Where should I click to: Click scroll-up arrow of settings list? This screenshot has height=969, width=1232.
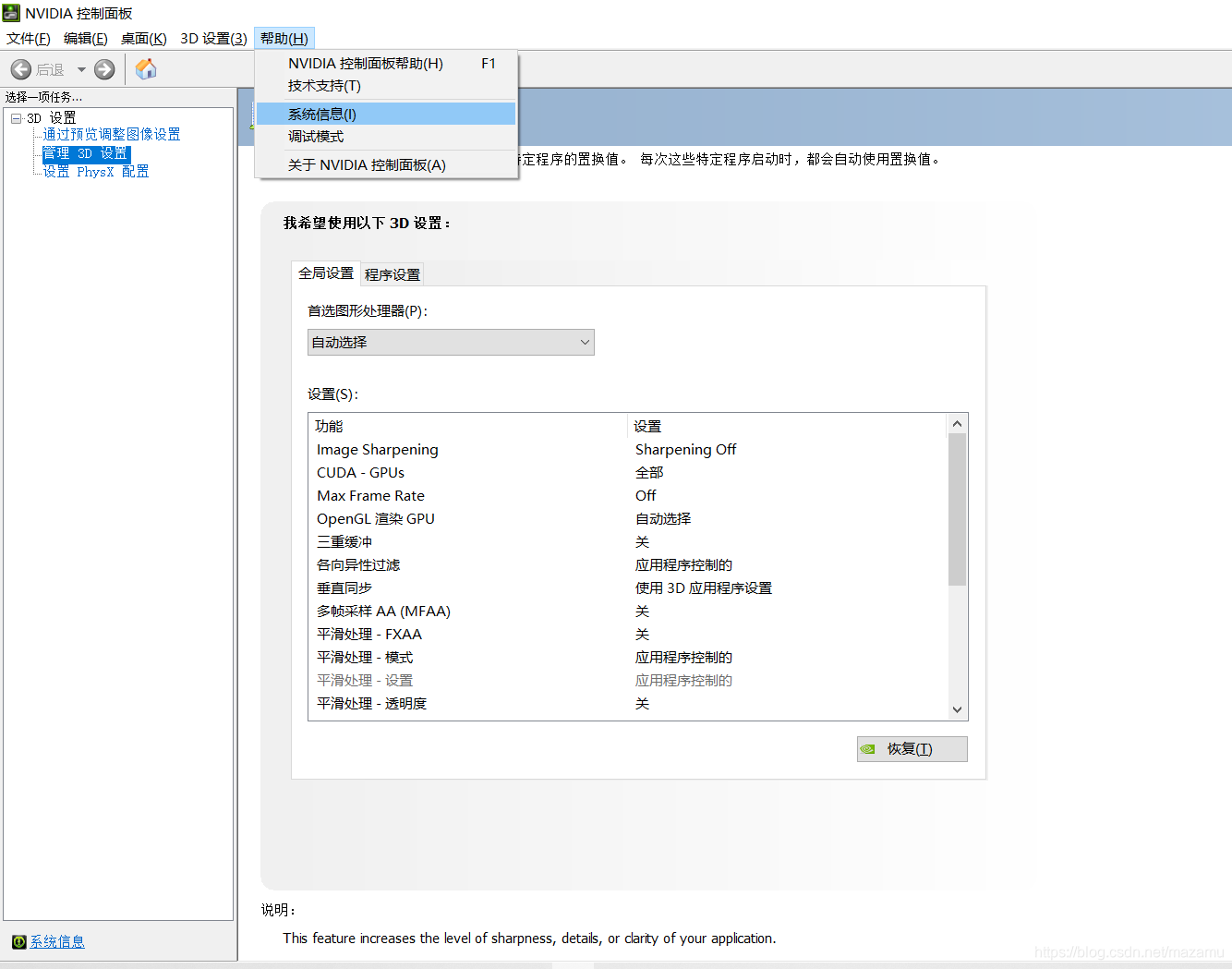[957, 423]
